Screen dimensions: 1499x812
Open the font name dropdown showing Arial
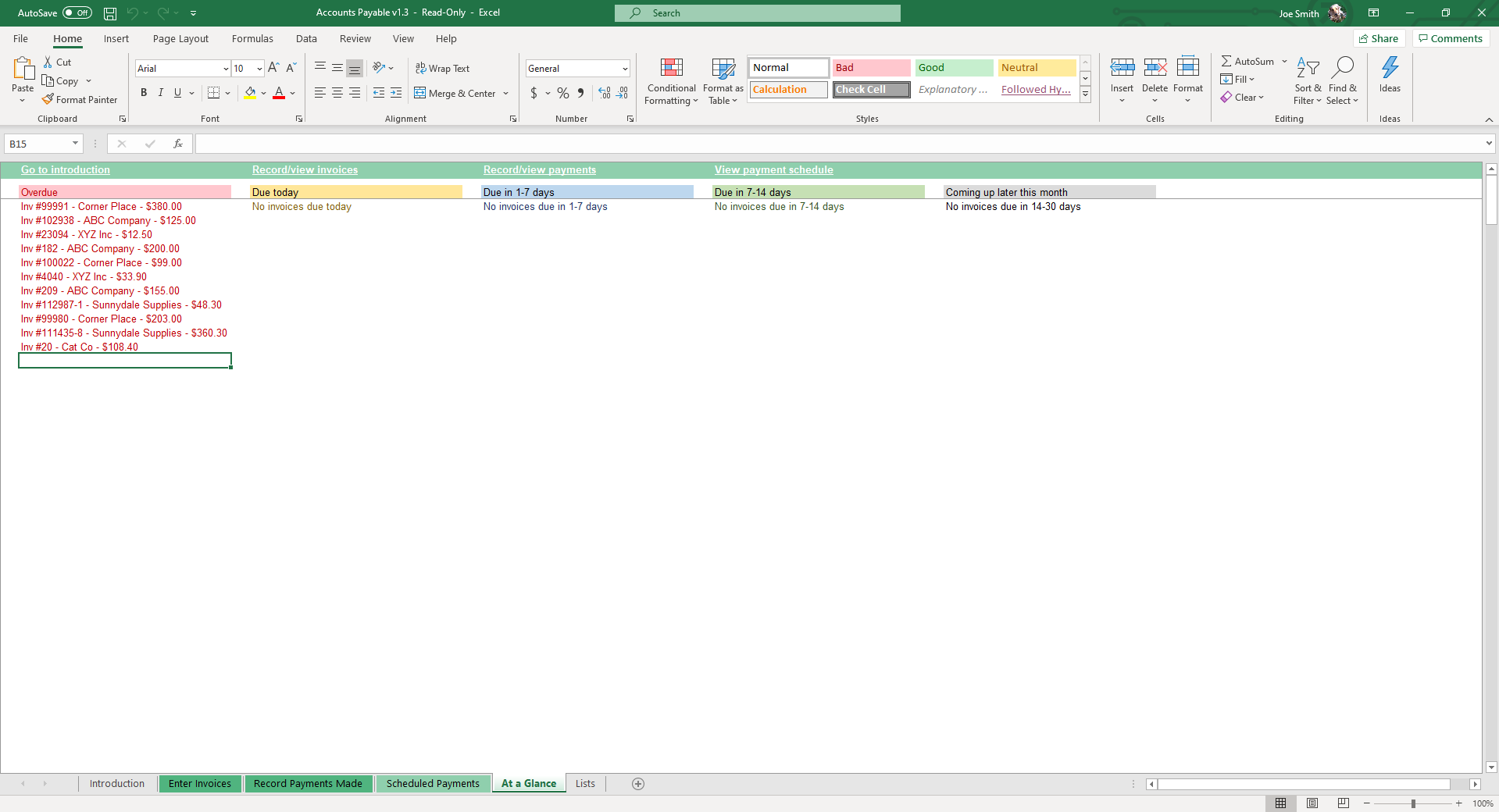(x=226, y=69)
